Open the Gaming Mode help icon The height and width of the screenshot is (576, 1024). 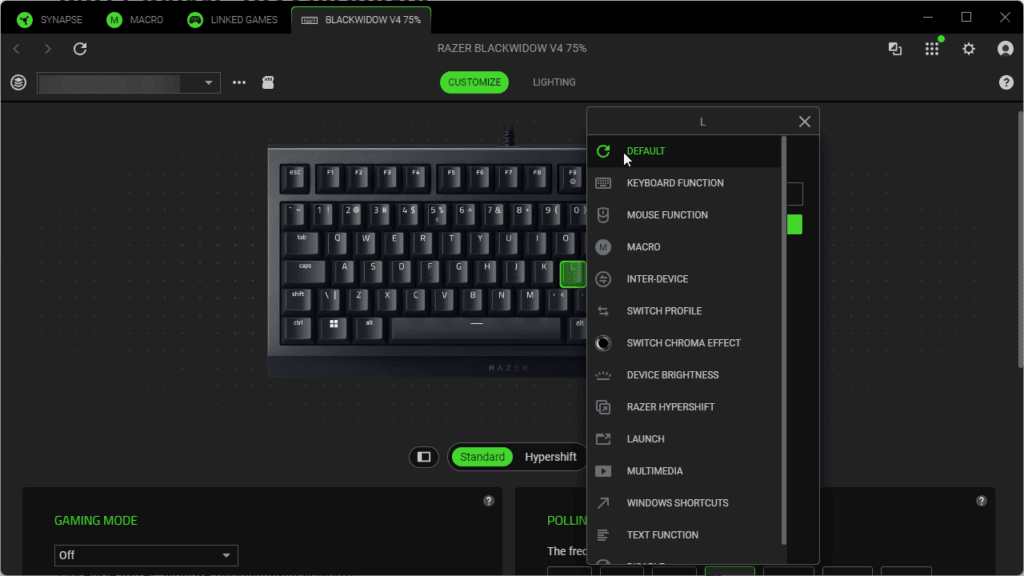coord(488,501)
